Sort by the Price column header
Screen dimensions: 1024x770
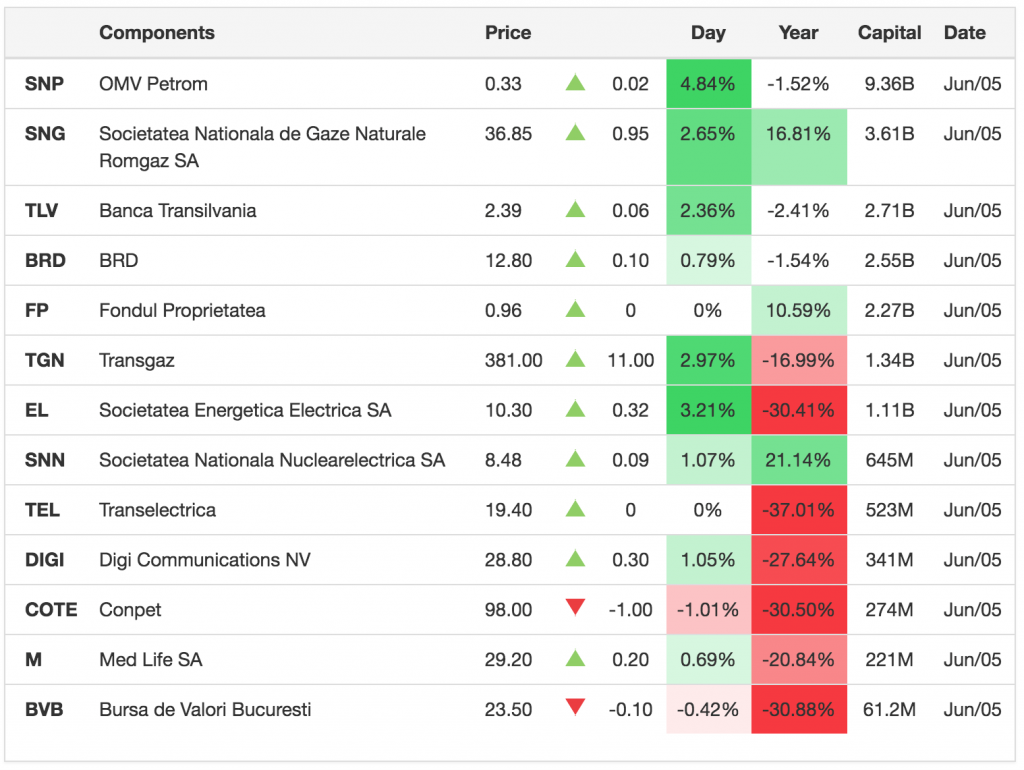click(508, 33)
